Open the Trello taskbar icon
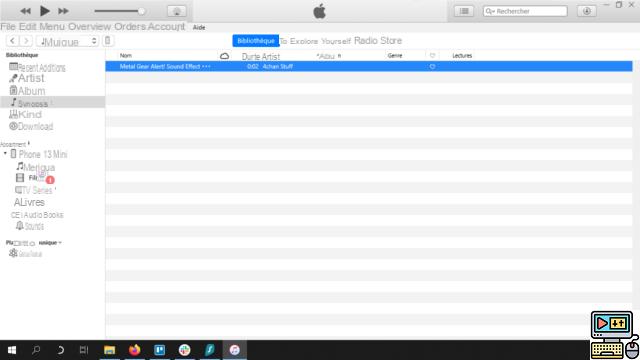640x360 pixels. pos(160,350)
